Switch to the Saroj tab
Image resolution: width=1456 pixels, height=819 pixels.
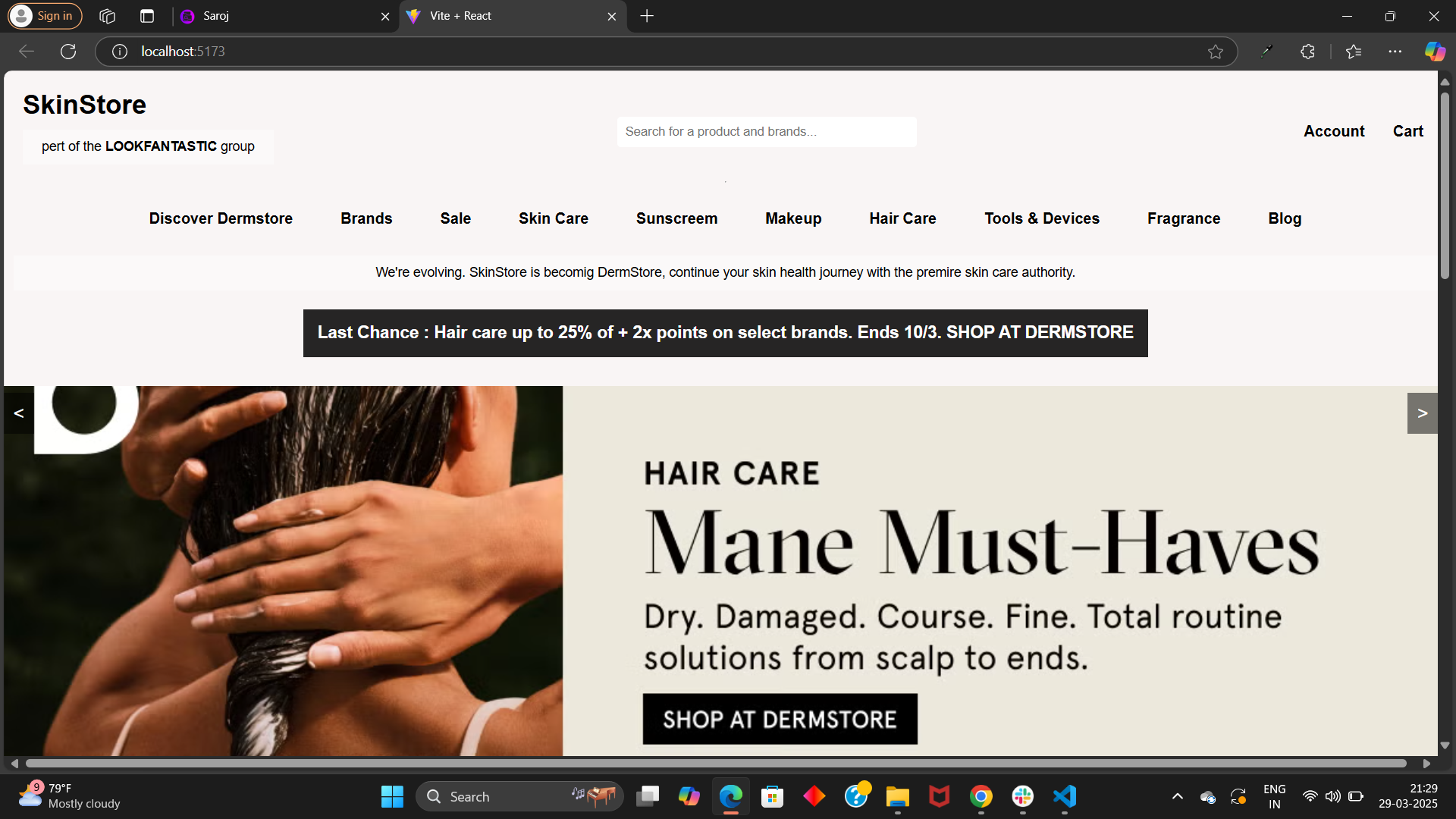pyautogui.click(x=284, y=16)
